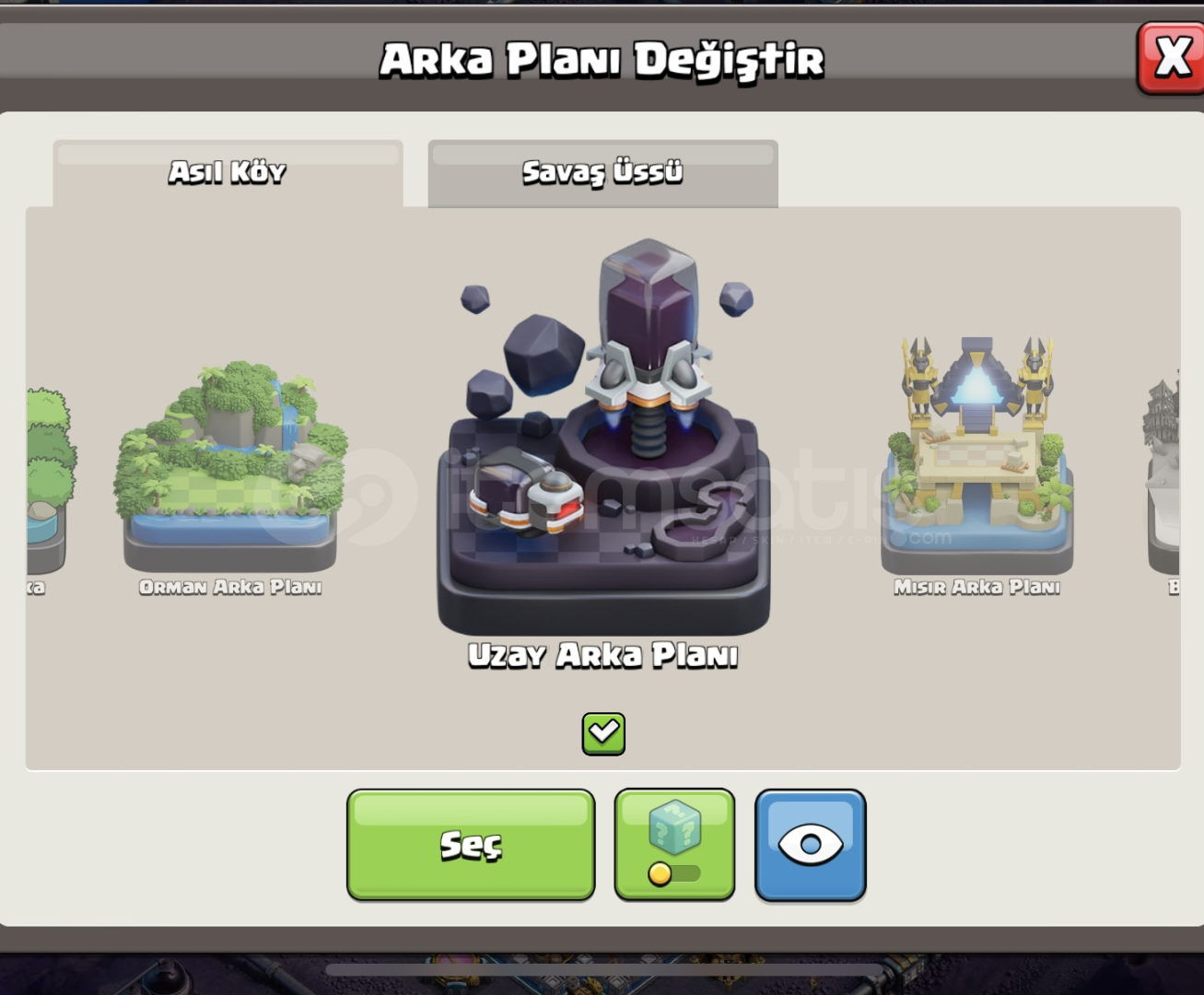
Task: Preview scenery with the eye button
Action: (811, 844)
